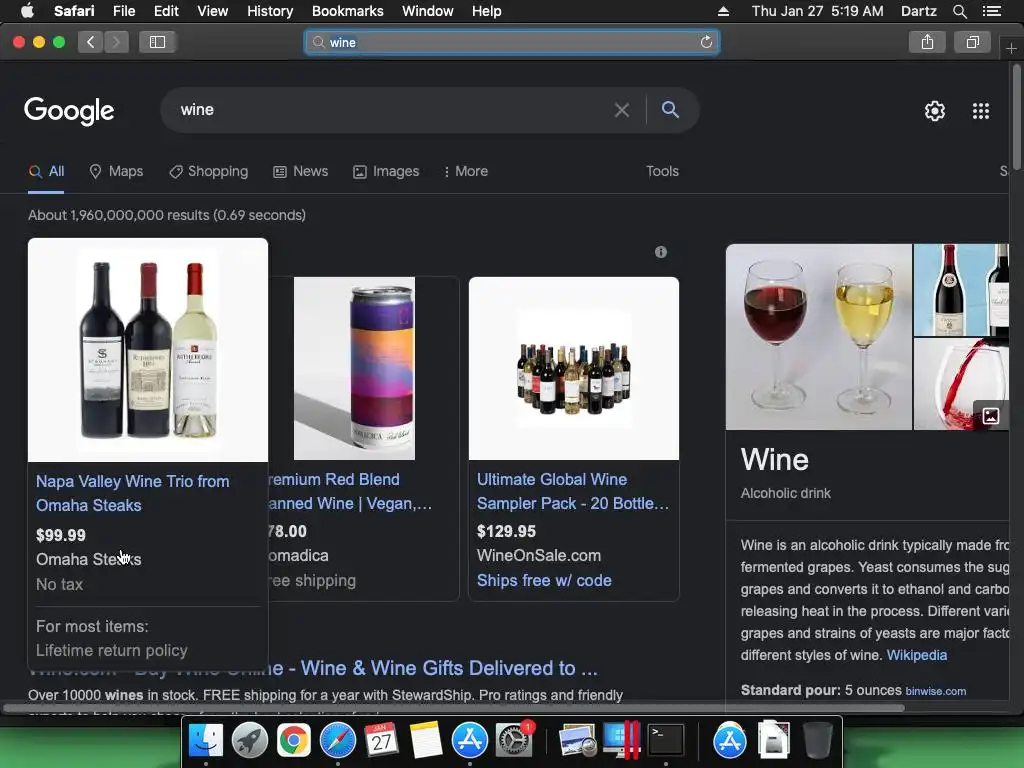Go forward with Safari's forward arrow
Screen dimensions: 1024x768
tap(116, 42)
